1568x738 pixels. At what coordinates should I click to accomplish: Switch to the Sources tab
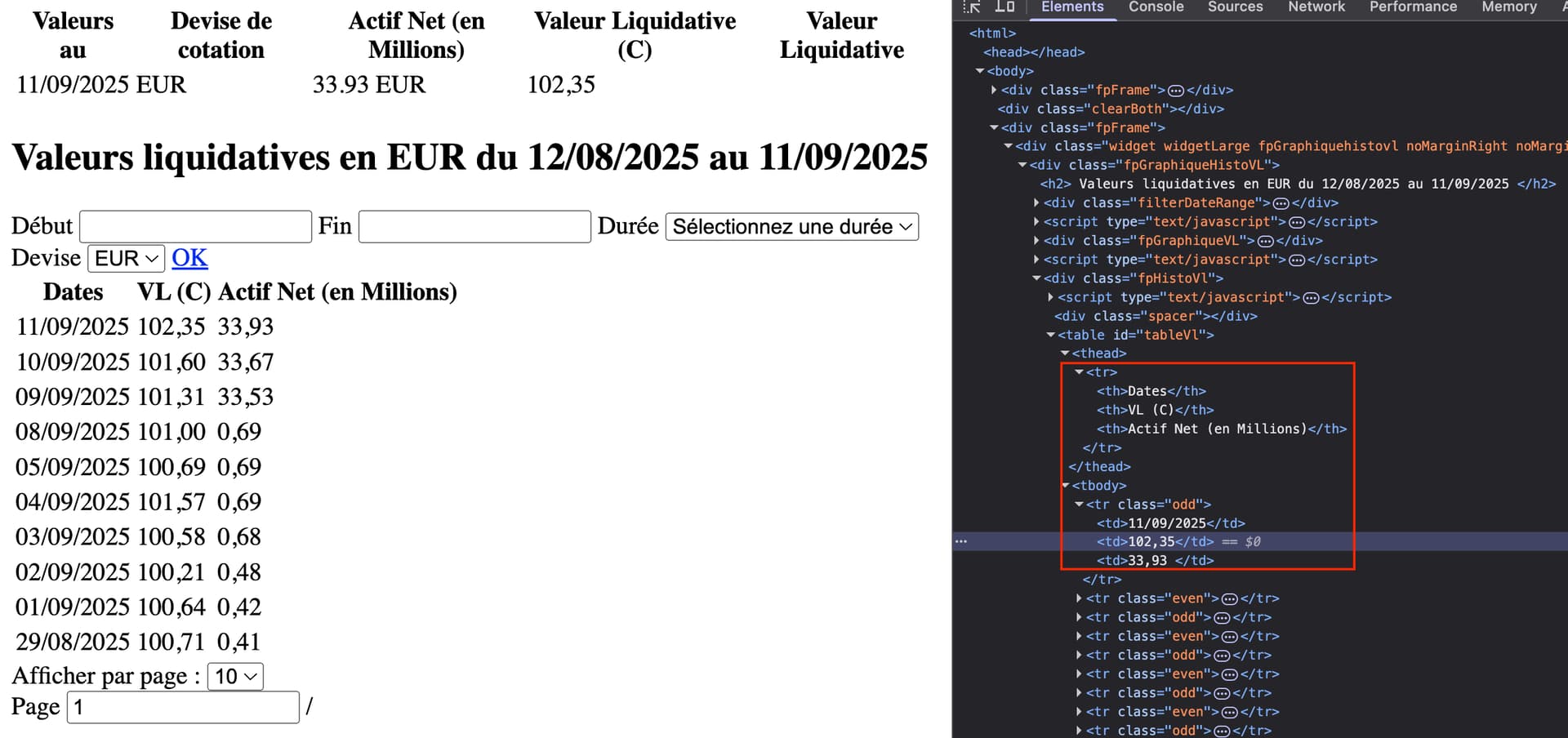1235,7
